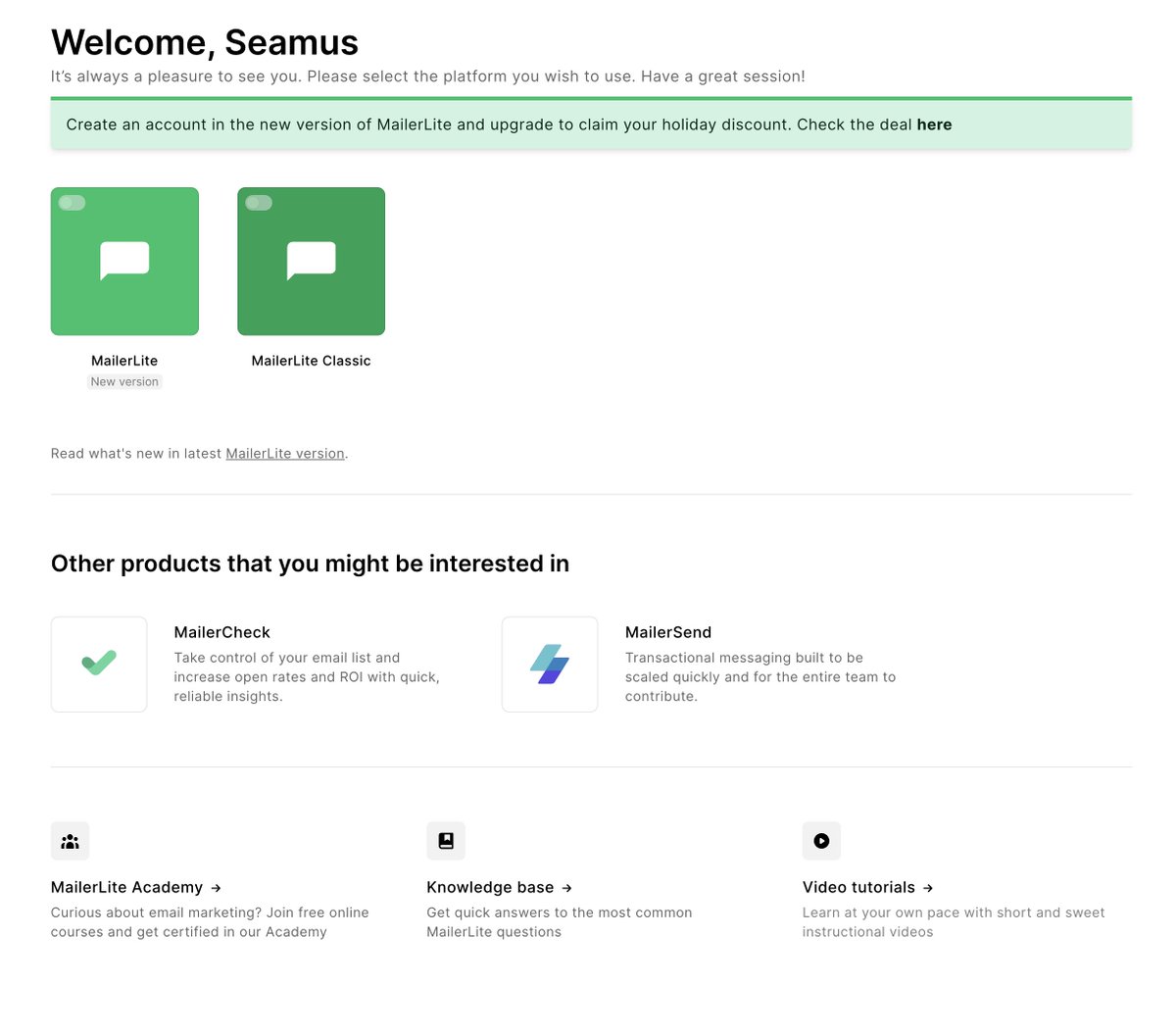This screenshot has height=1034, width=1176.
Task: Open the MailerLite new version platform tile
Action: [124, 262]
